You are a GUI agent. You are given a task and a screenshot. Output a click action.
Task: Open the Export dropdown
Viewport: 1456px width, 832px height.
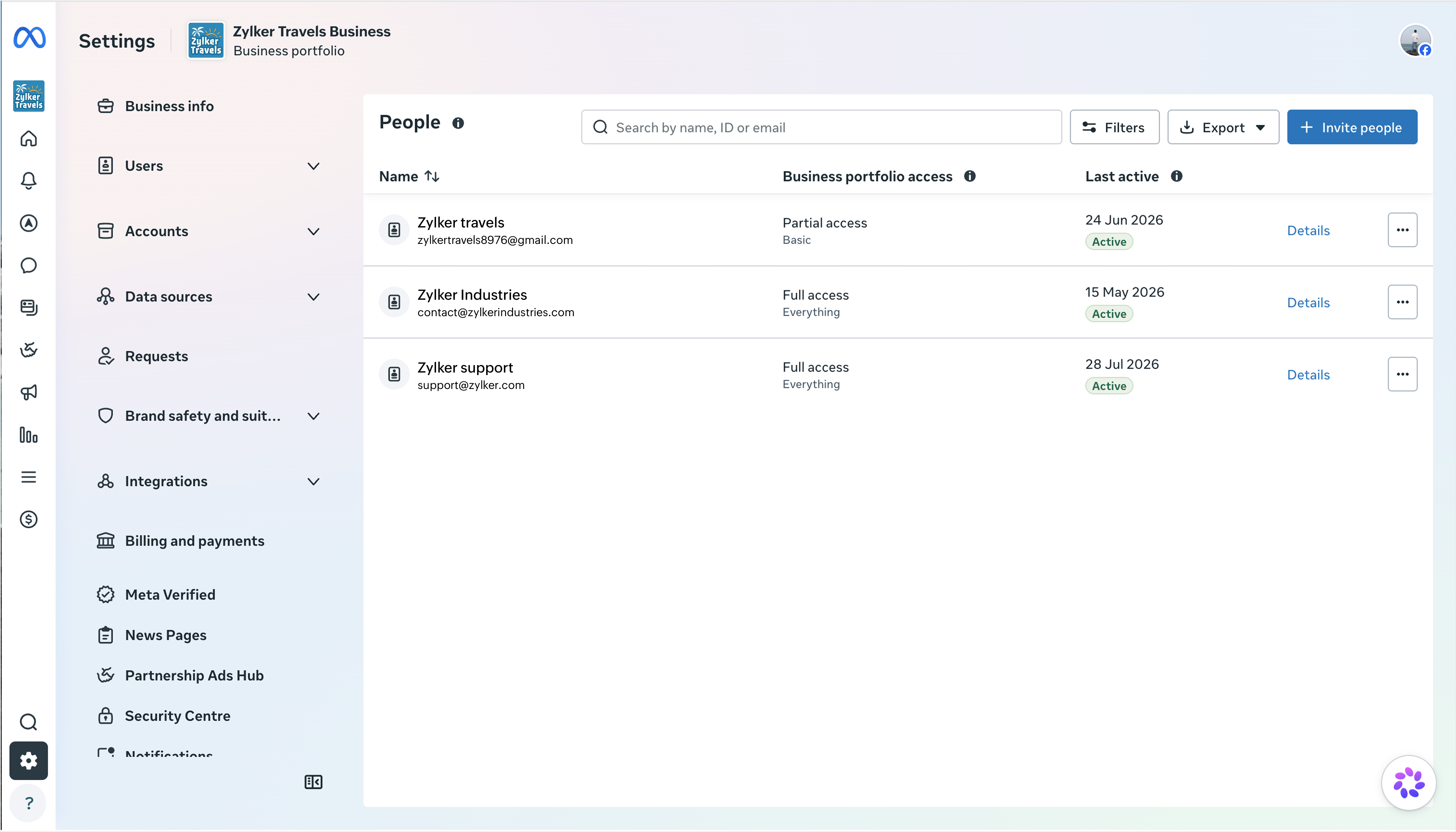coord(1223,127)
